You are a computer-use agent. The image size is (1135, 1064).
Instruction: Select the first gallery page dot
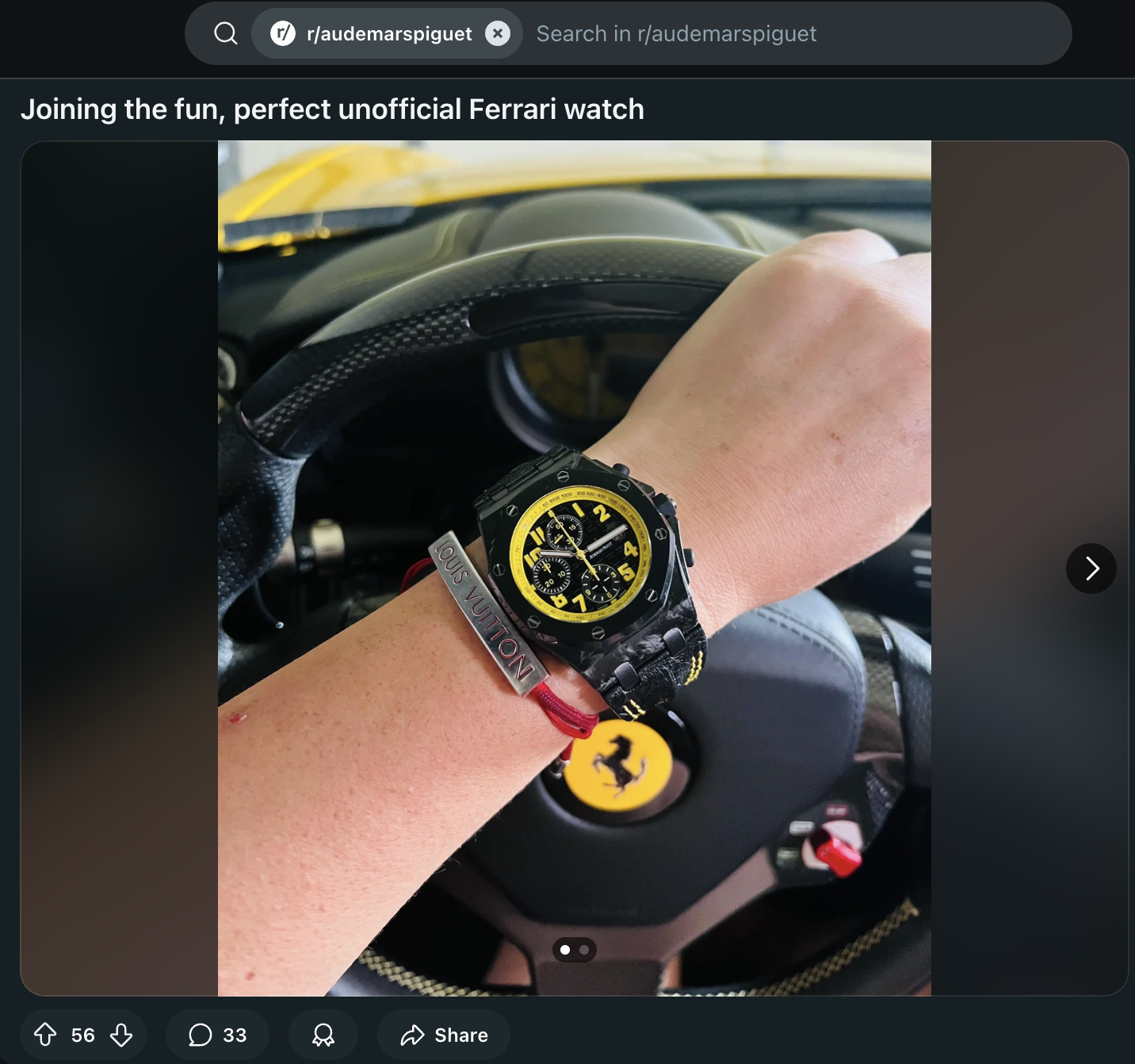click(565, 950)
